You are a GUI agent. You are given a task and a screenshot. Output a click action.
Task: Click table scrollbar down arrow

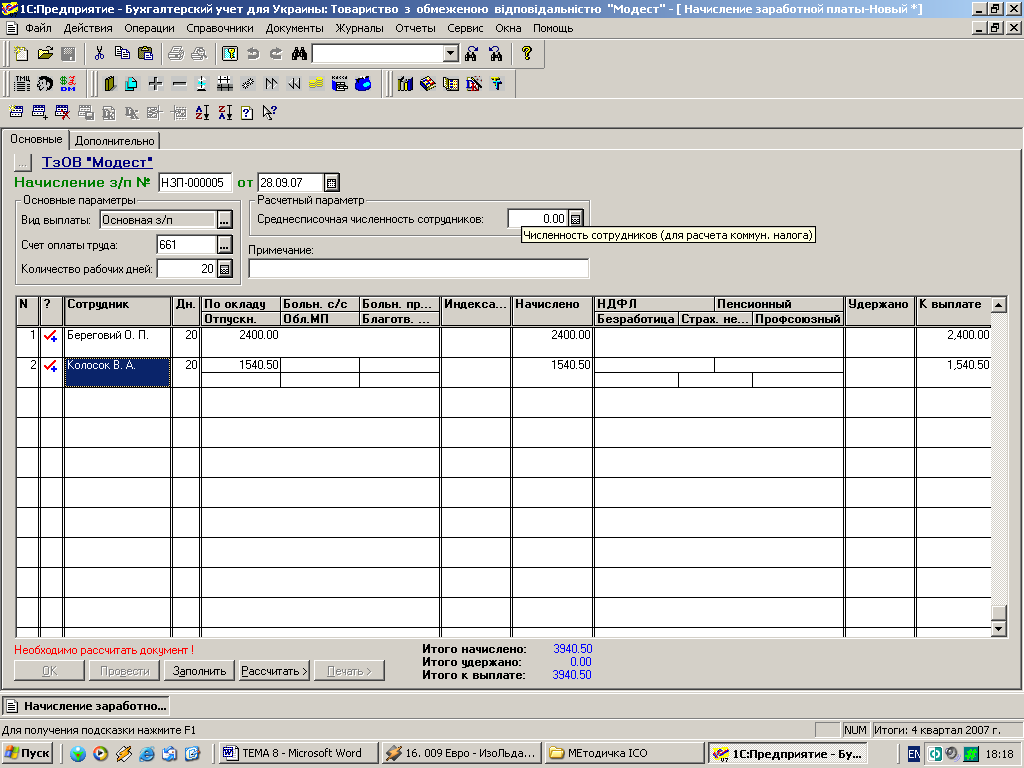click(999, 629)
